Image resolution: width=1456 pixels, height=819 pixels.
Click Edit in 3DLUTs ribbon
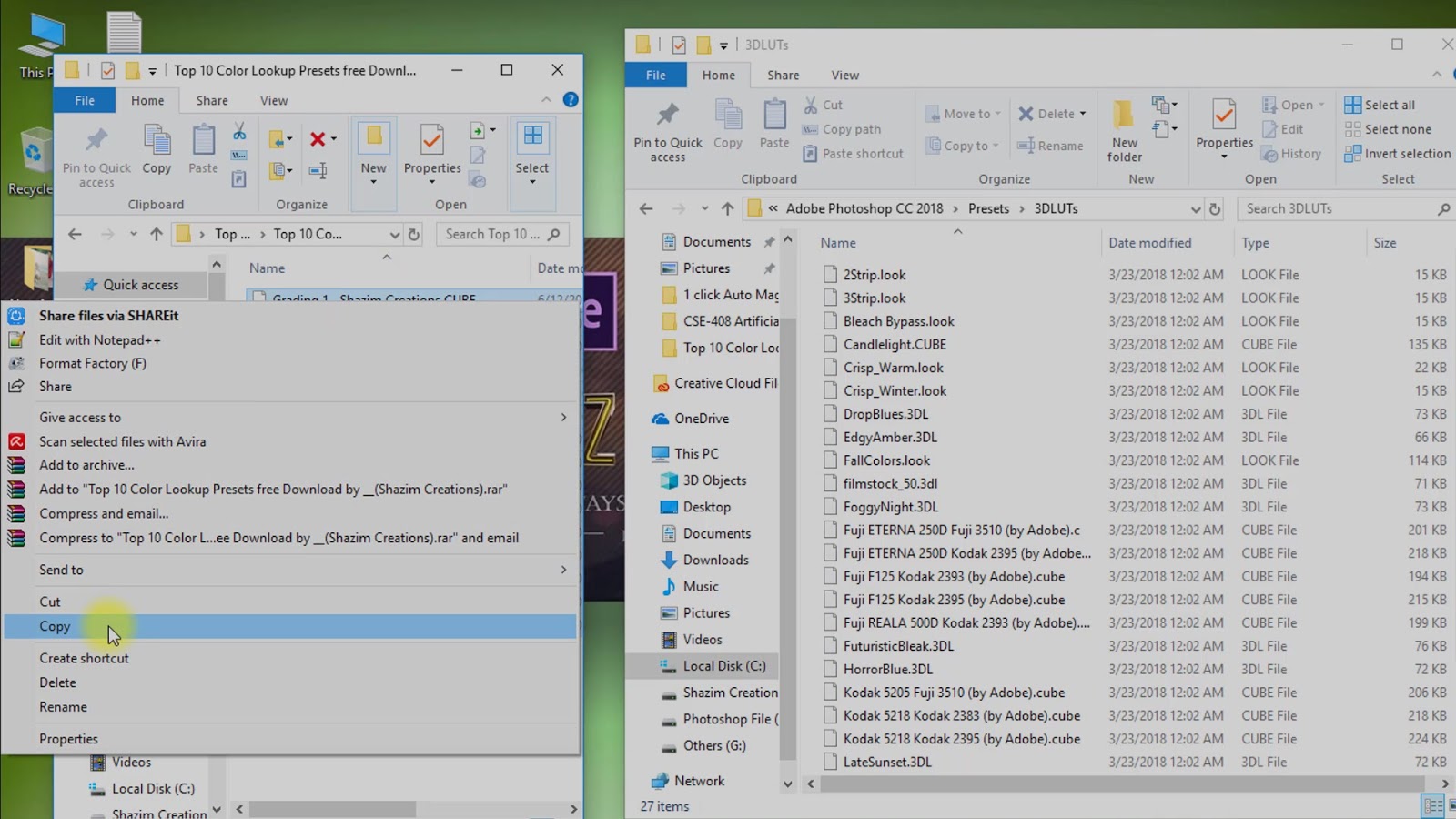(1283, 129)
